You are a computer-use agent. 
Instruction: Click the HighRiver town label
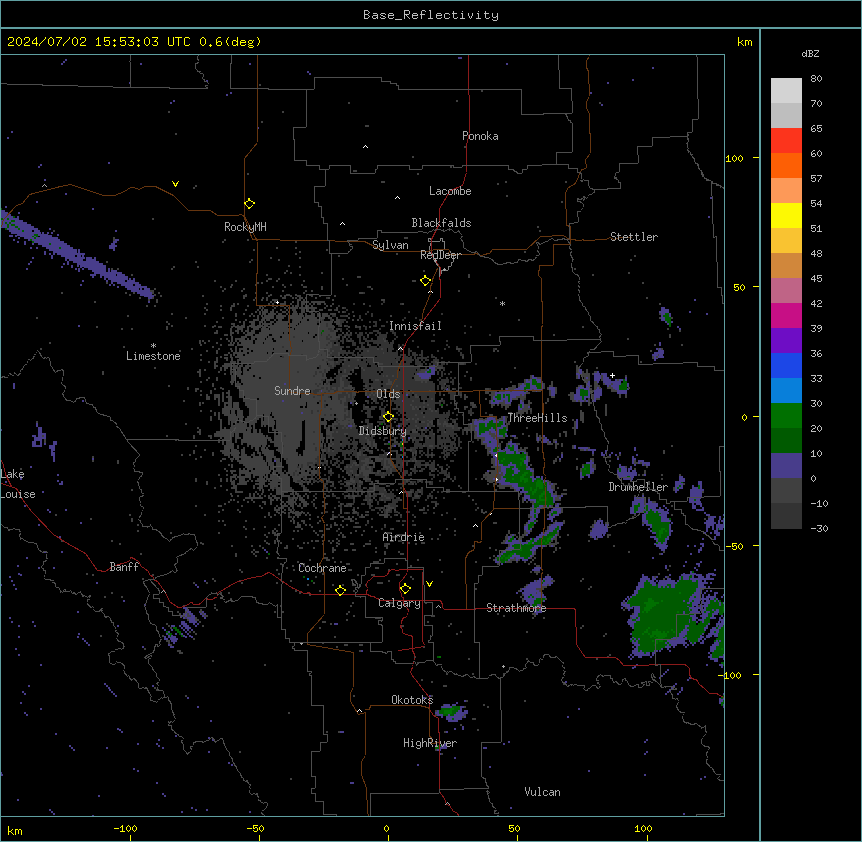pyautogui.click(x=430, y=743)
